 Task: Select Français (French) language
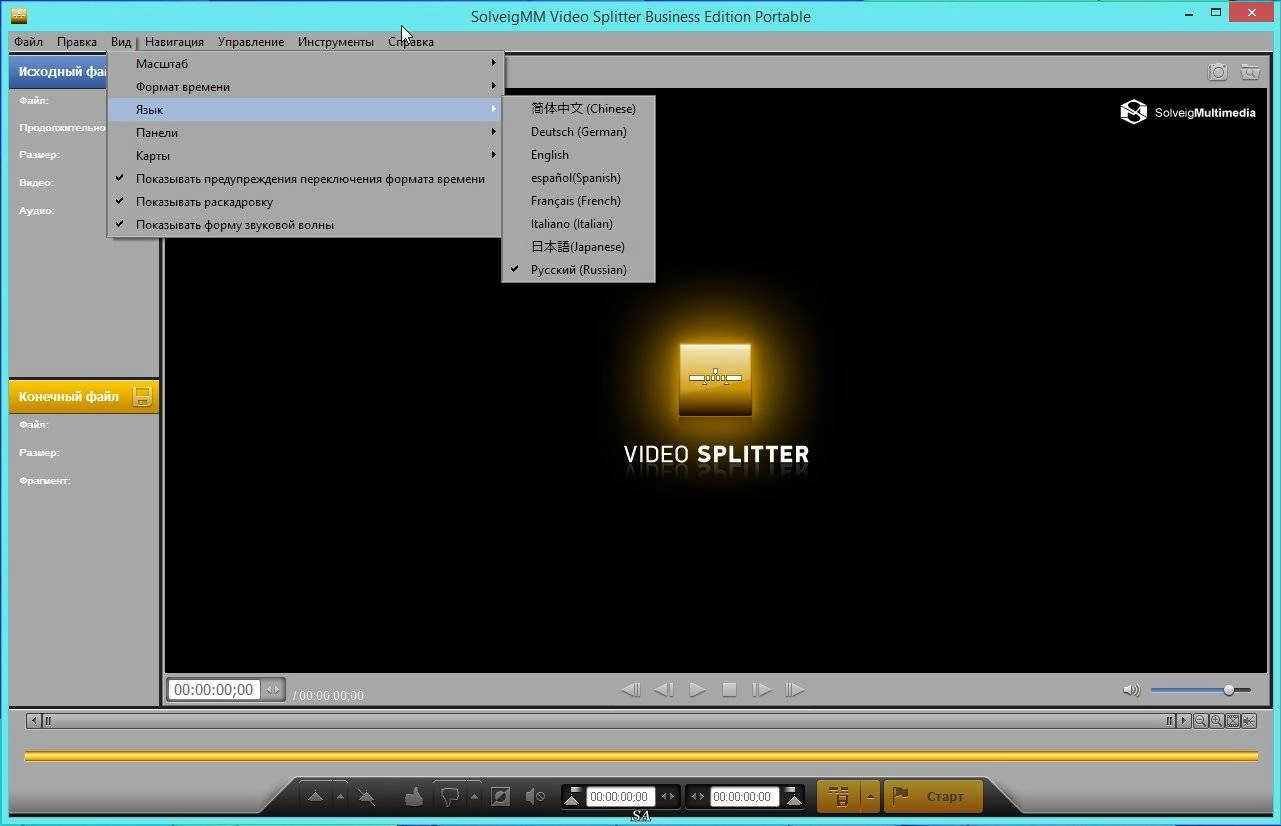pos(578,201)
